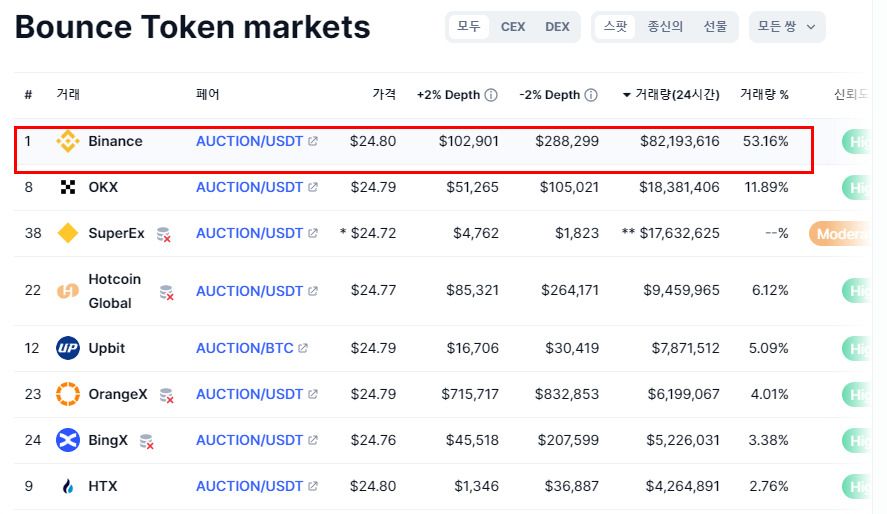Click the HTX flame logo icon
The height and width of the screenshot is (514, 887).
pos(68,486)
